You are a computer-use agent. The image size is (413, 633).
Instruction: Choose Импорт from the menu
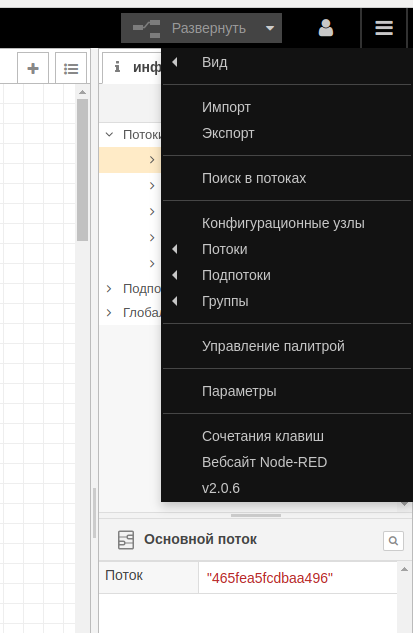[x=287, y=107]
